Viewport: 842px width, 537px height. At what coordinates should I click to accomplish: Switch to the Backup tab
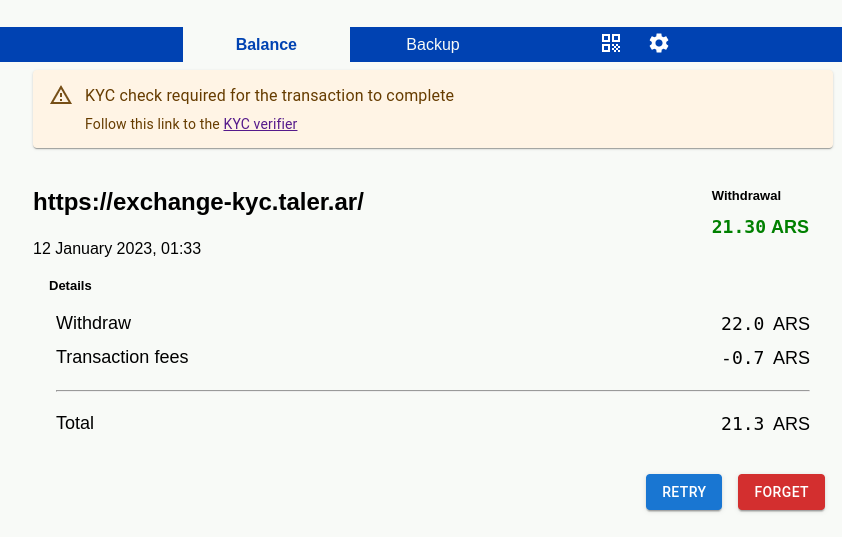pos(433,44)
